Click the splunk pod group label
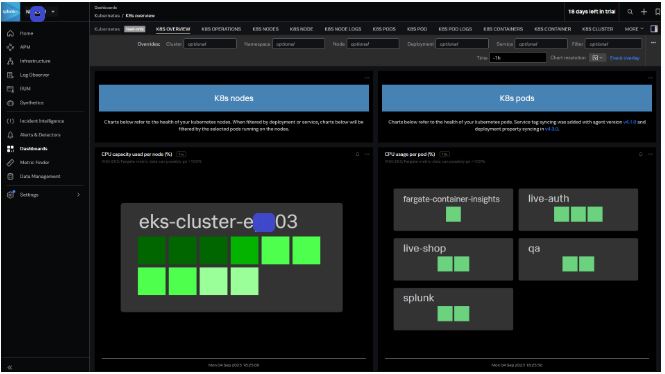This screenshot has width=665, height=374. pos(418,298)
